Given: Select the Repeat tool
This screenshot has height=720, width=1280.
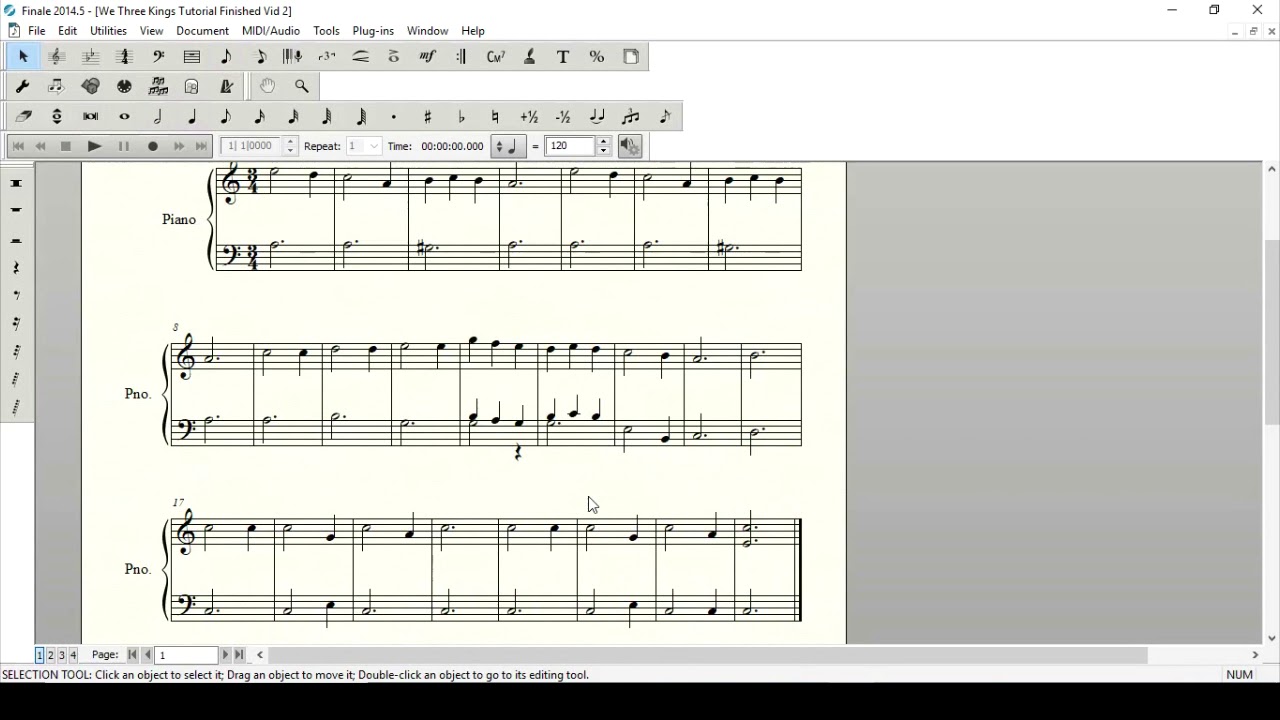Looking at the screenshot, I should 462,57.
